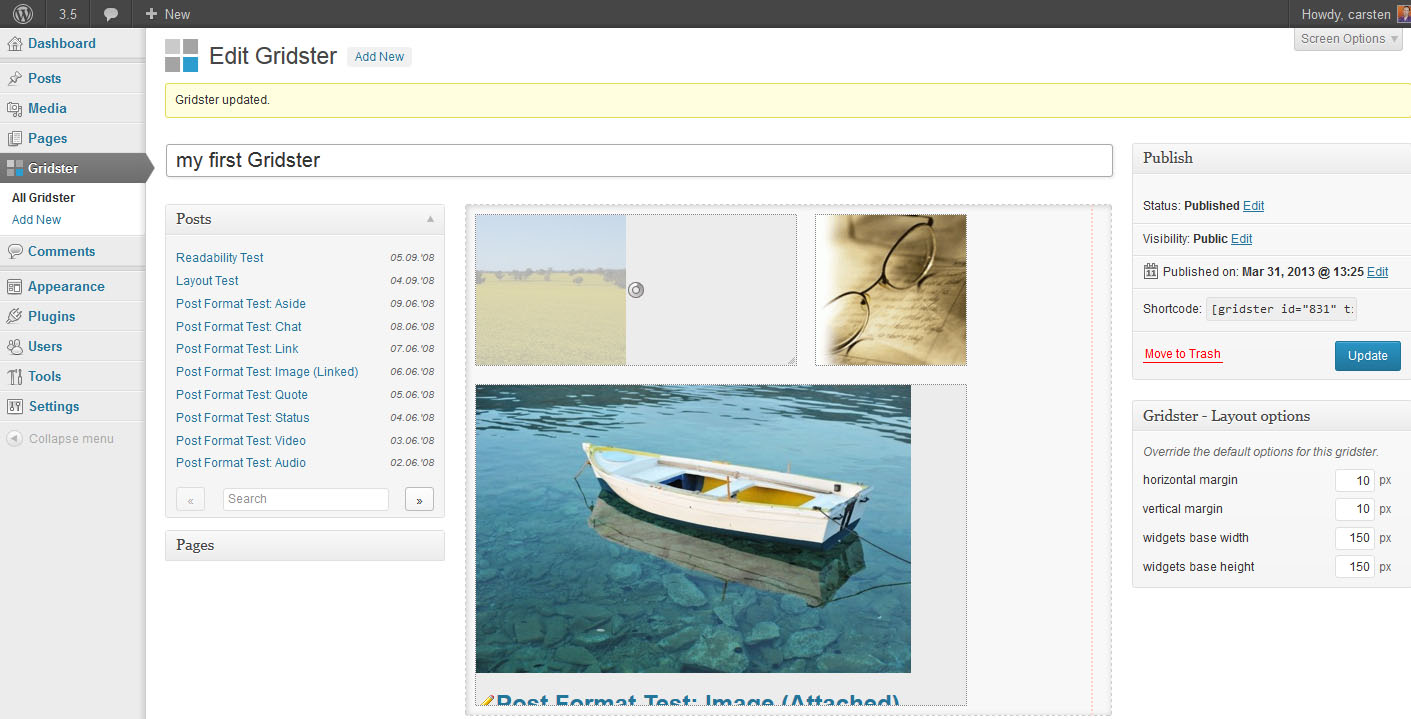Image resolution: width=1411 pixels, height=719 pixels.
Task: Click the Gridster grid icon in sidebar
Action: pyautogui.click(x=14, y=168)
